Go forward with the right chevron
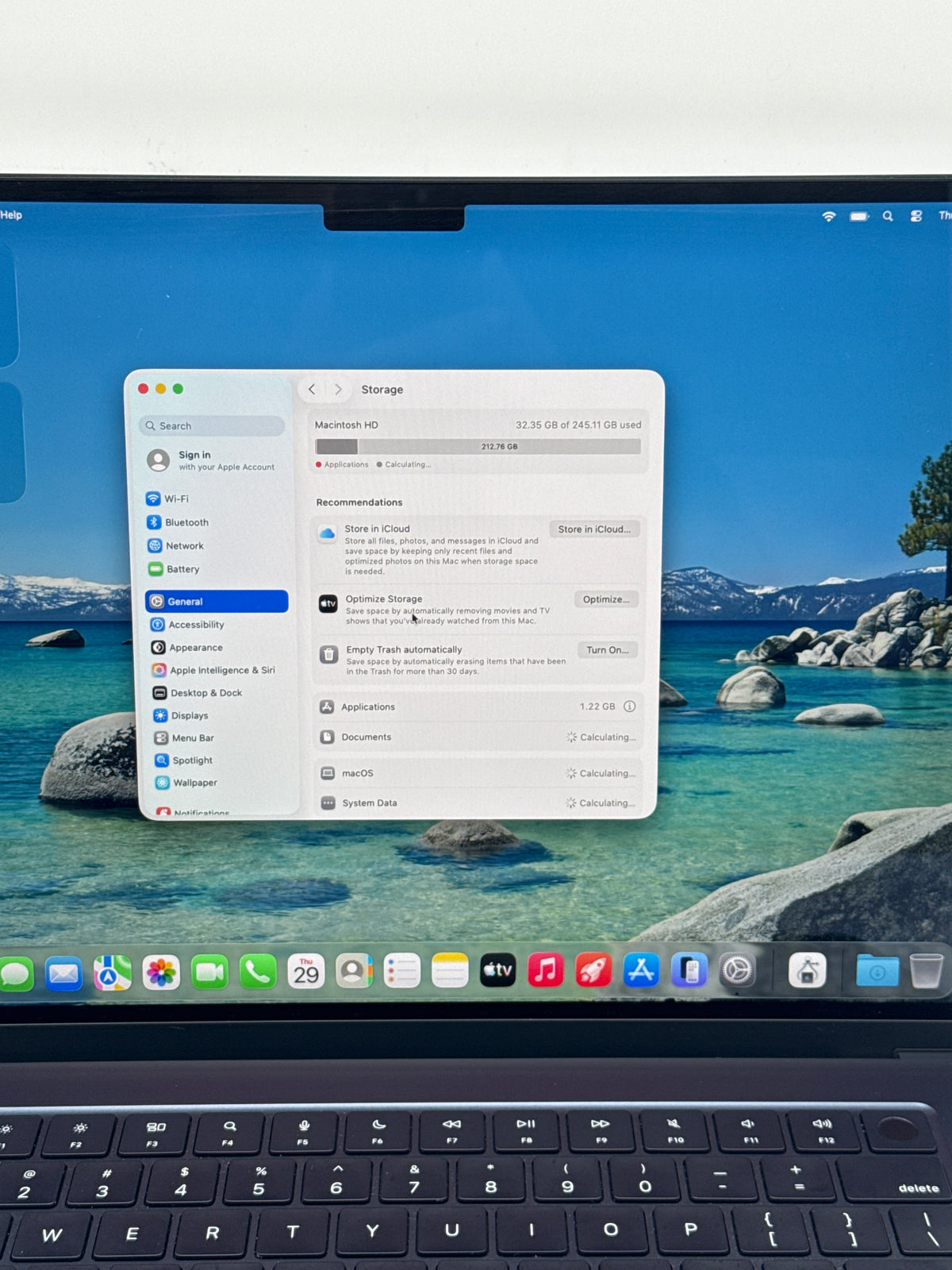The image size is (952, 1270). click(x=338, y=389)
